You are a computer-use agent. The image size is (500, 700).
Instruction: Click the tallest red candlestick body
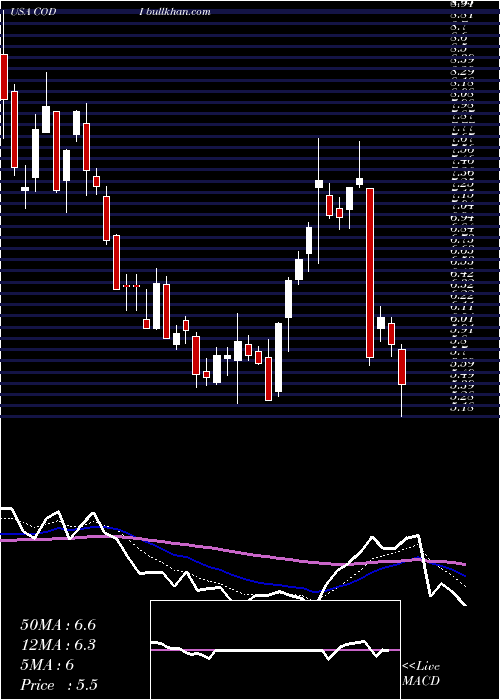pos(370,273)
